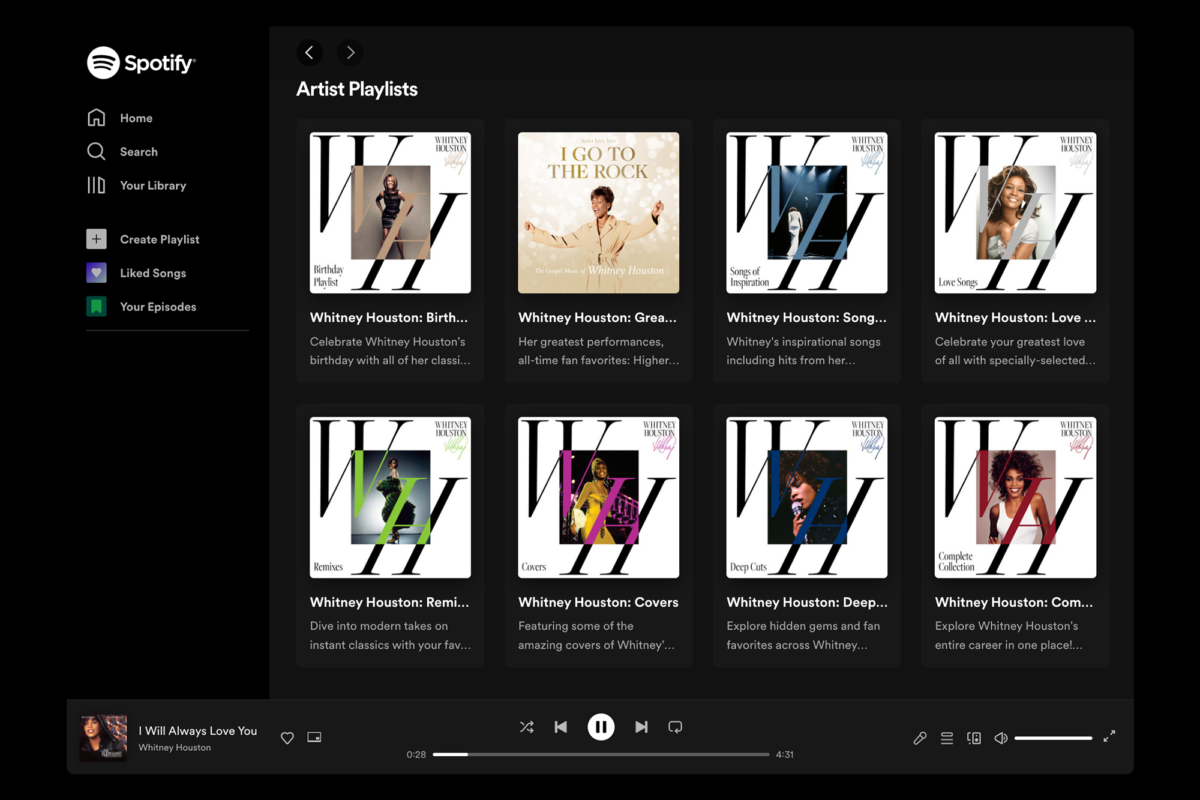This screenshot has width=1200, height=800.
Task: Open the play queue
Action: 947,738
